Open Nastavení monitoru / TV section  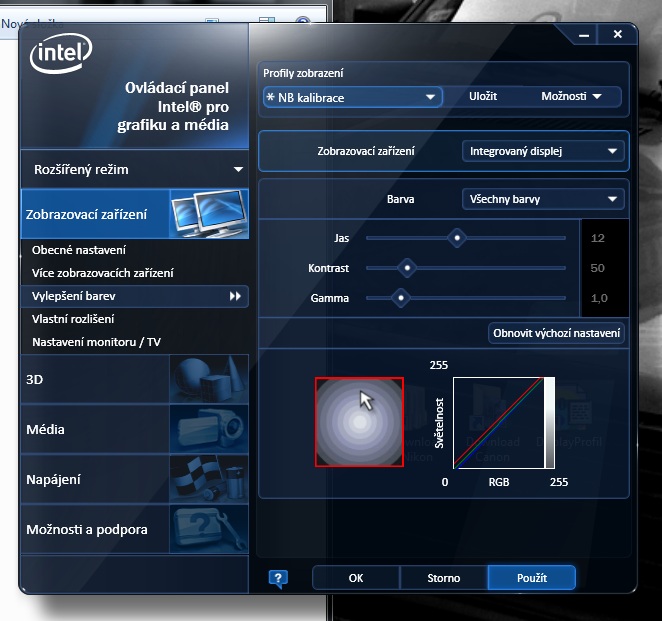tap(96, 342)
